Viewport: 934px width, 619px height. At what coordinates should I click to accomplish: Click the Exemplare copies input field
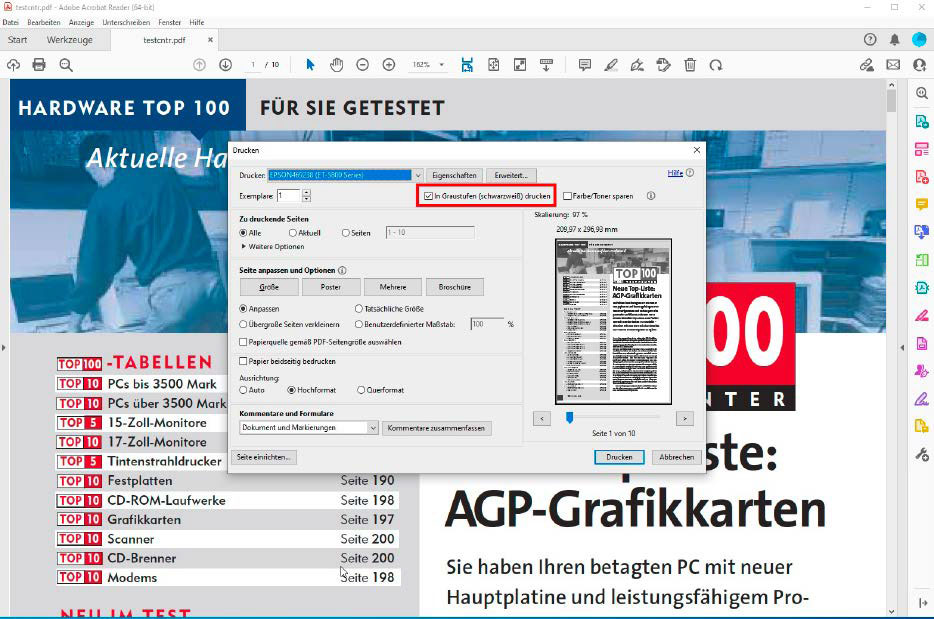288,195
